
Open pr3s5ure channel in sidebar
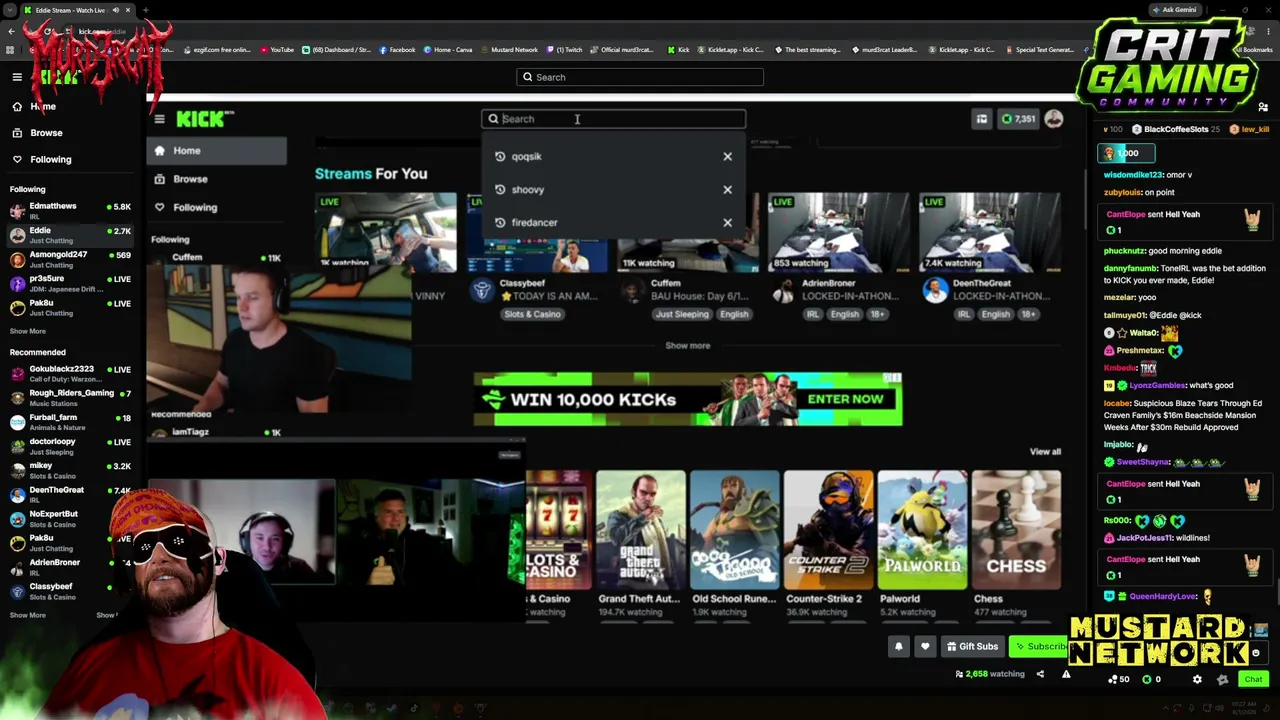click(70, 283)
